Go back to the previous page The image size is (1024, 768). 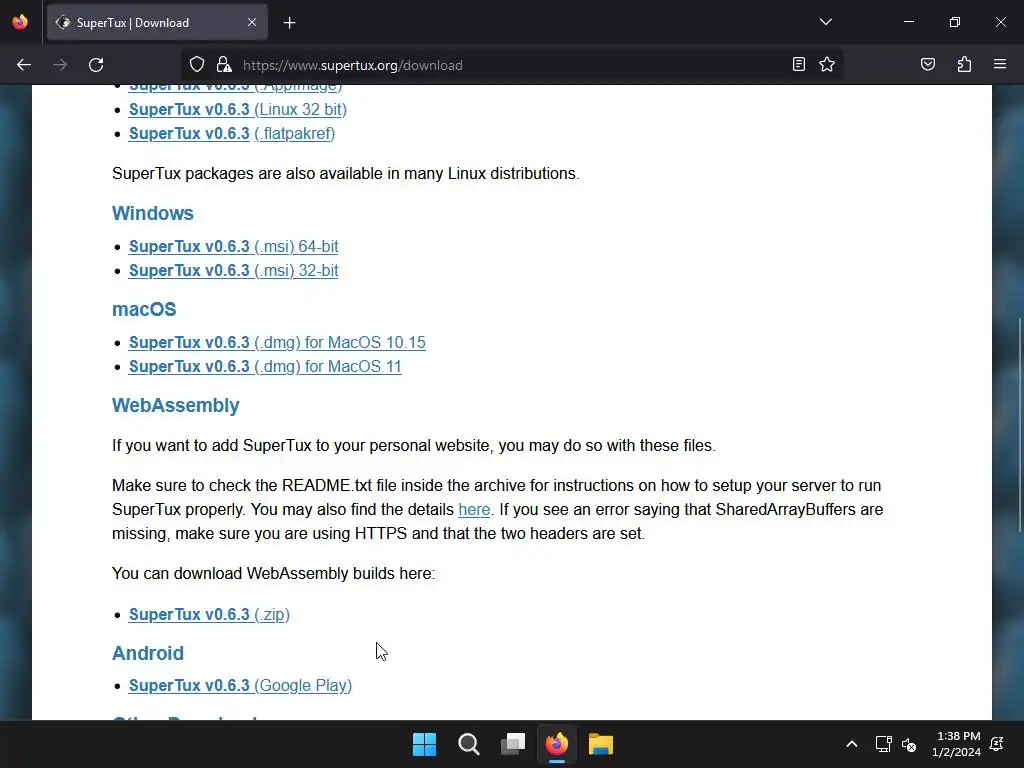tap(24, 65)
